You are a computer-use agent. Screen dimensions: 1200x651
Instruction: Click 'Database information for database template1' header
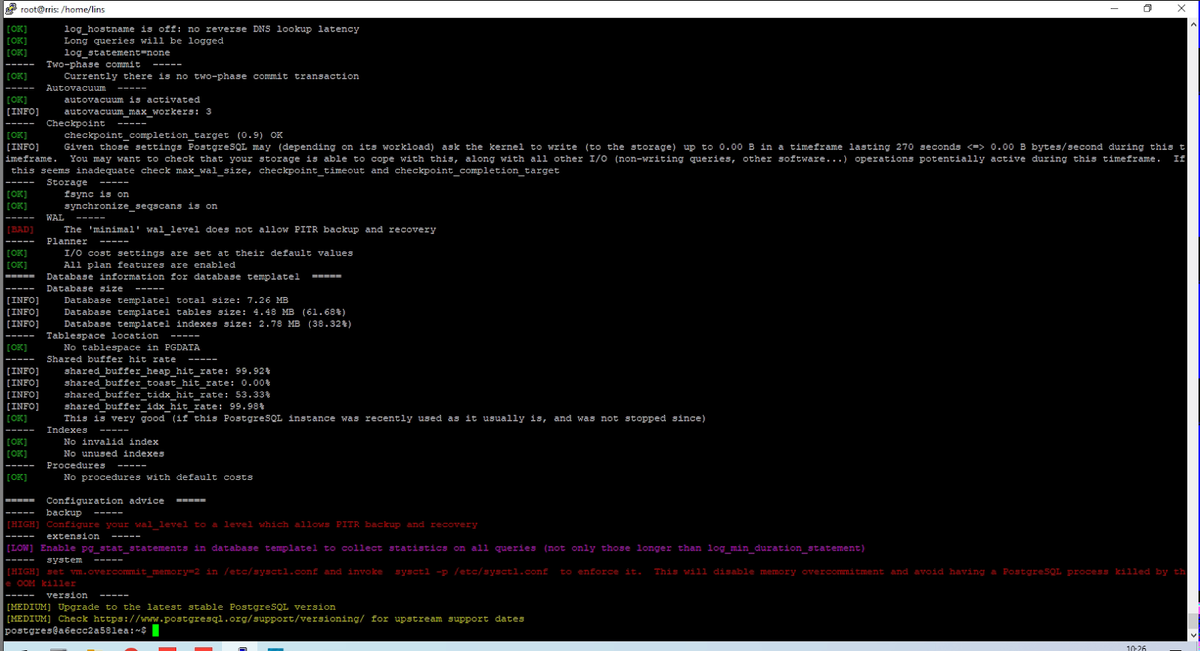coord(173,277)
